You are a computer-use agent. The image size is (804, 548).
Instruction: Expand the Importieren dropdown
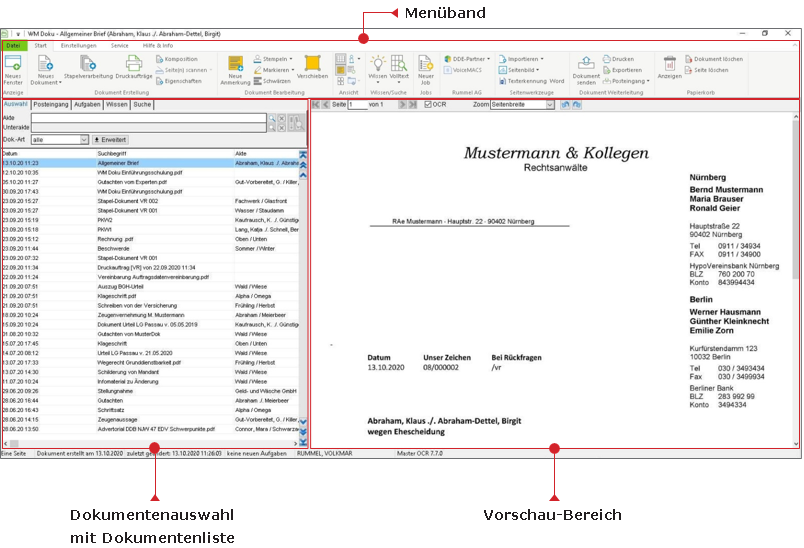tap(542, 59)
